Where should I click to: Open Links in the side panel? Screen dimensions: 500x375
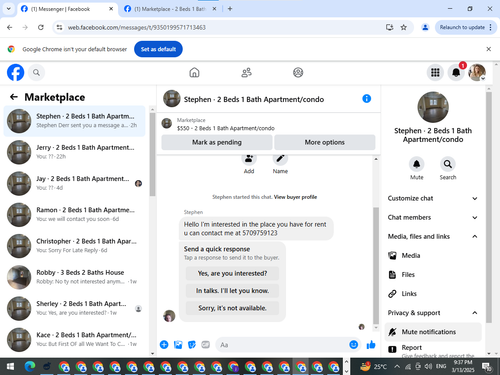pos(433,294)
